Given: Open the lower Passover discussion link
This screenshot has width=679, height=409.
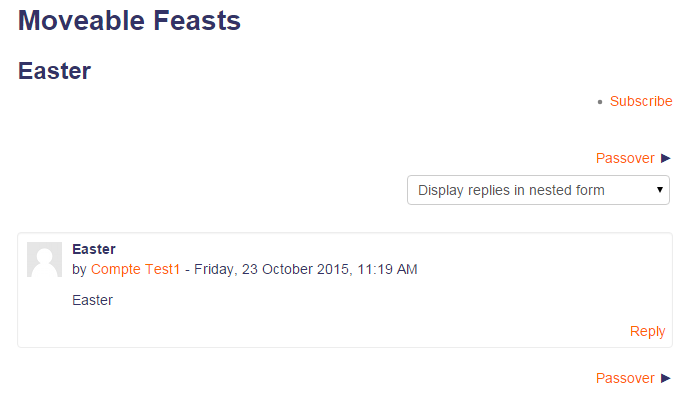Looking at the screenshot, I should coord(625,378).
